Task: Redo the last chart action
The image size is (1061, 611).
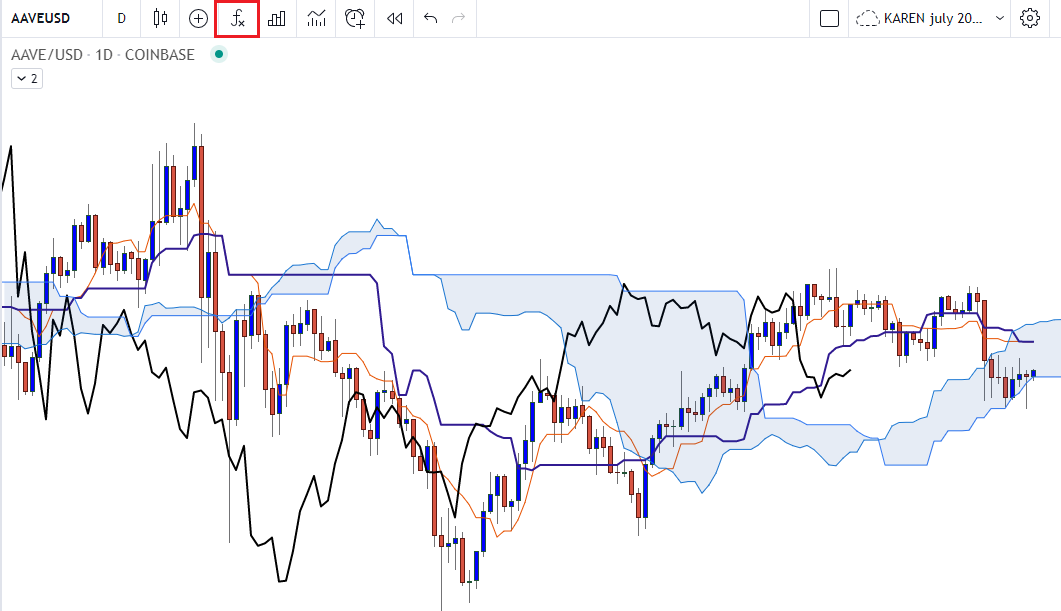Action: click(x=458, y=18)
